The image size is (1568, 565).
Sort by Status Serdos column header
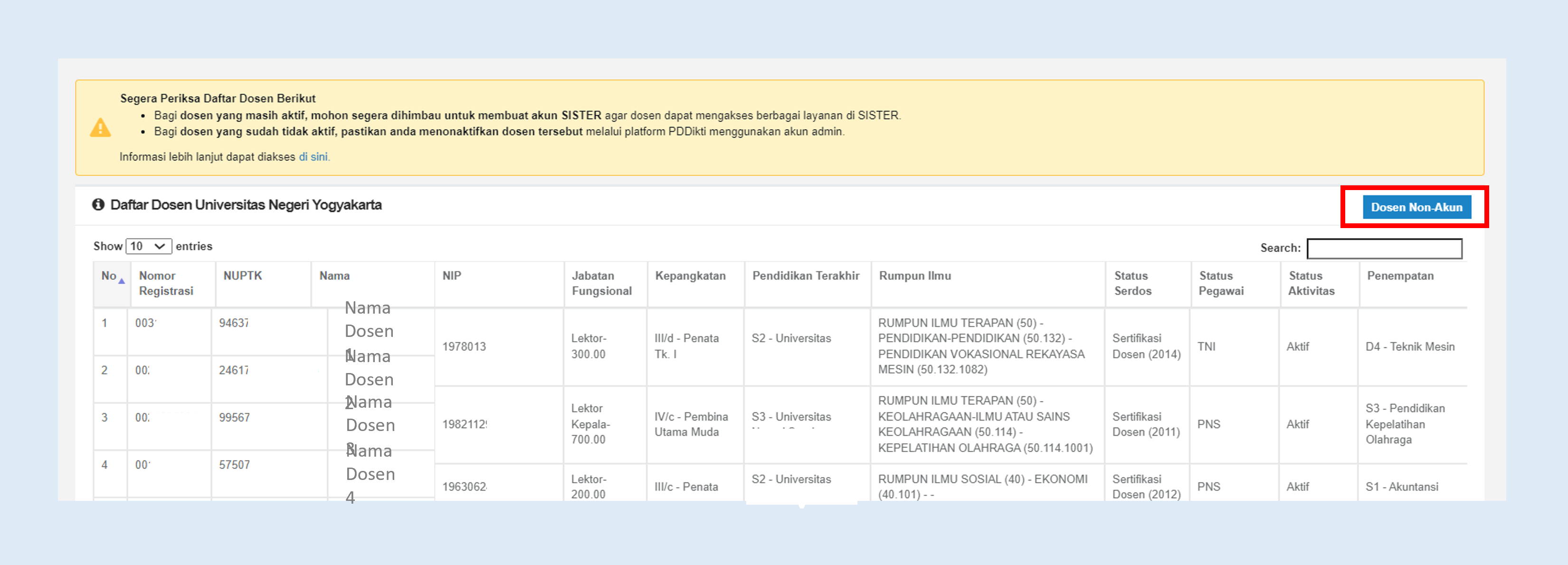coord(1148,284)
